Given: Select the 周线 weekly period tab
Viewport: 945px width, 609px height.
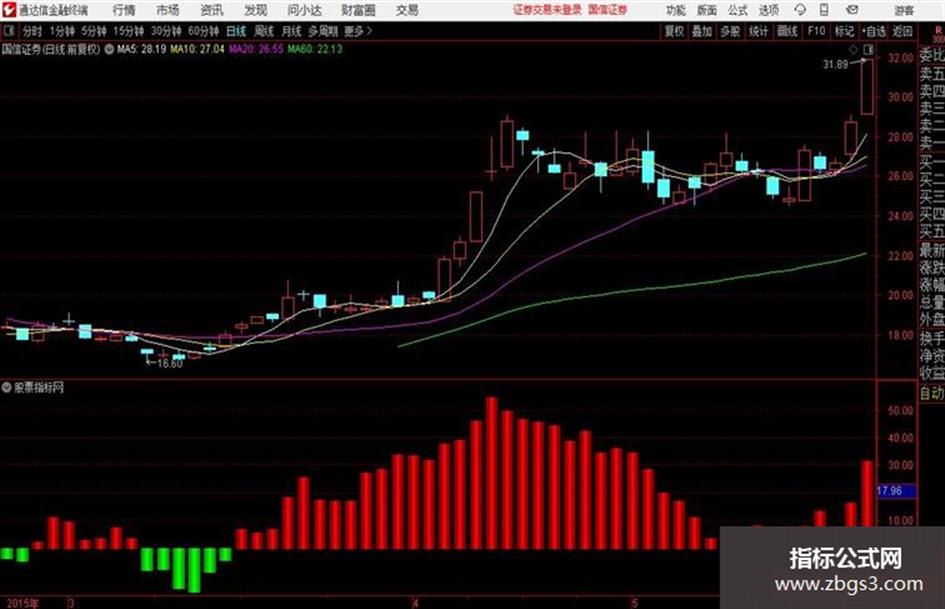Looking at the screenshot, I should coord(264,31).
